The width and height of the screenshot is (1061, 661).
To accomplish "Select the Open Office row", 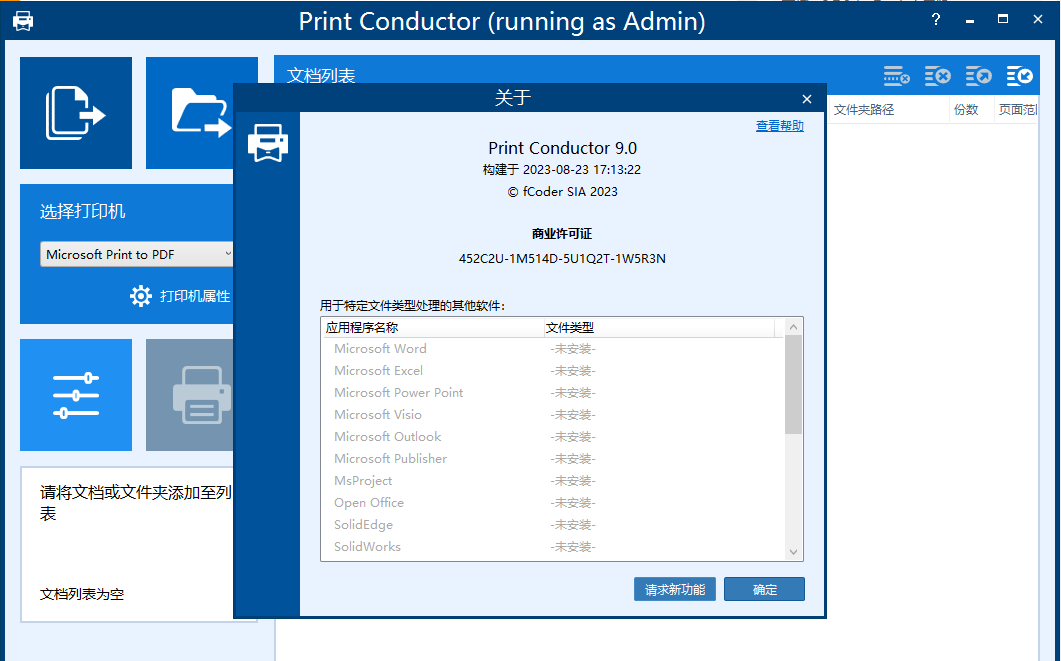I will point(553,503).
